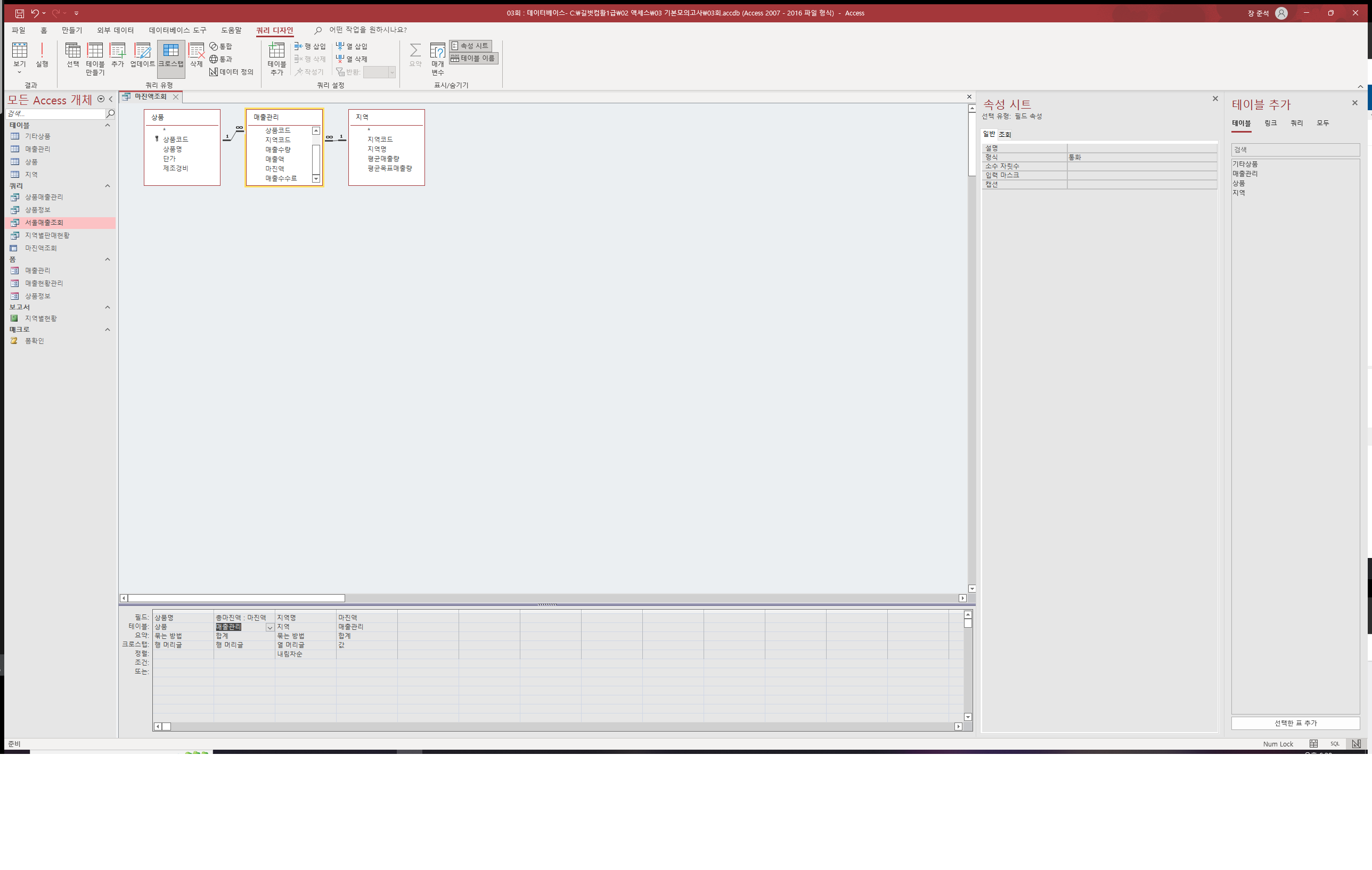This screenshot has height=870, width=1372.
Task: Switch to the 조회 tab in property sheet
Action: click(x=1005, y=135)
